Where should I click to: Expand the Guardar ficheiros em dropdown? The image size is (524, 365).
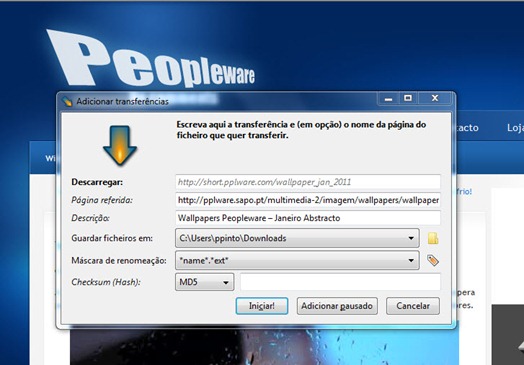click(411, 238)
